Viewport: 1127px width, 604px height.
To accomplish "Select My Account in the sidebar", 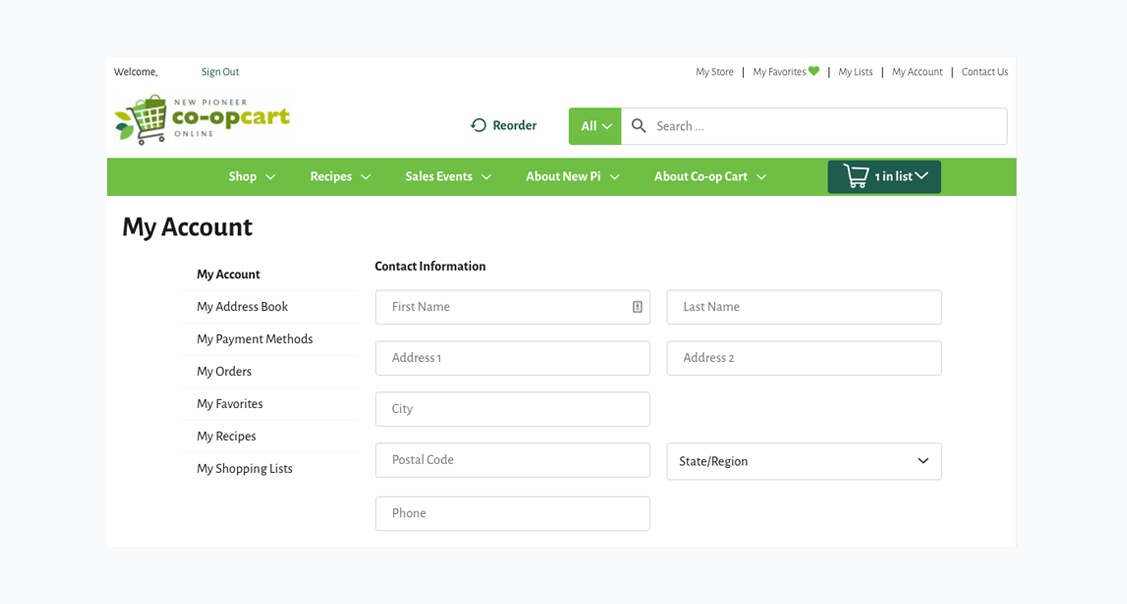I will (x=229, y=274).
